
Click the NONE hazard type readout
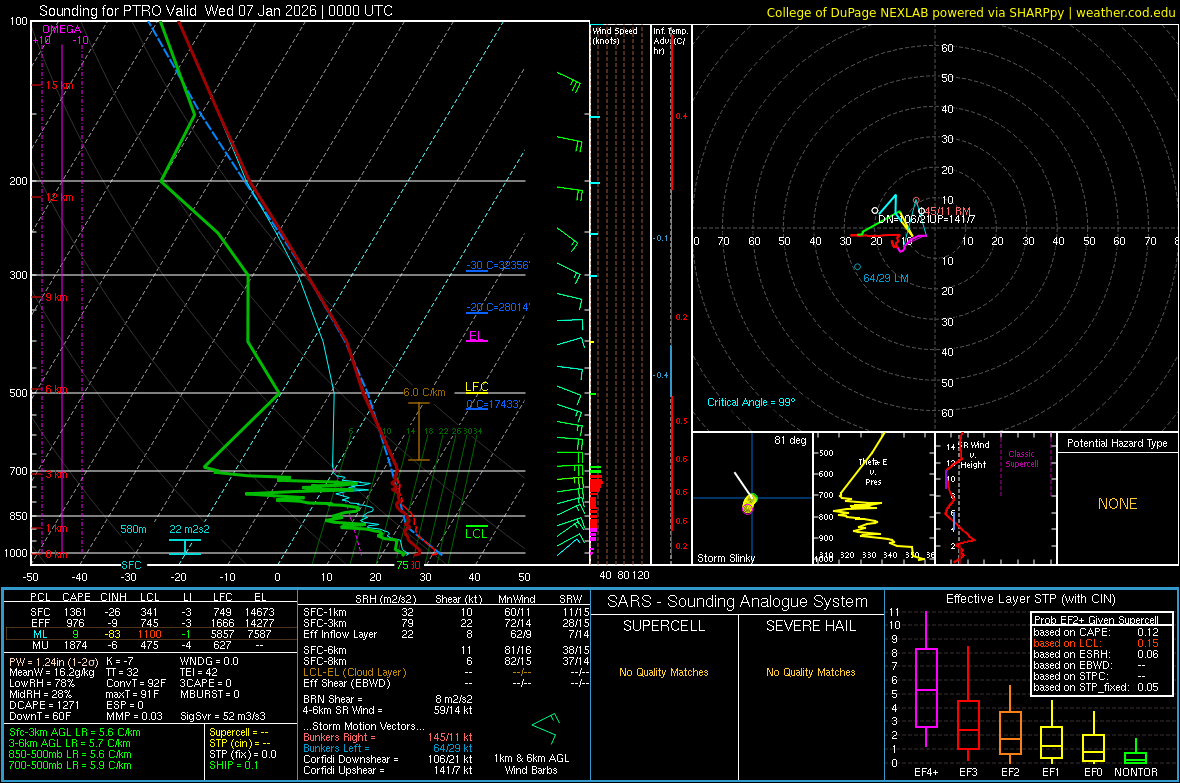pyautogui.click(x=1118, y=504)
